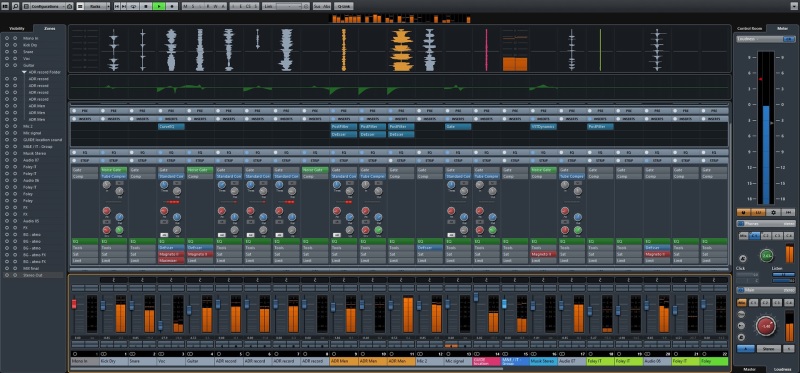Click the CurveEQ insert on Voc channel

coord(171,127)
